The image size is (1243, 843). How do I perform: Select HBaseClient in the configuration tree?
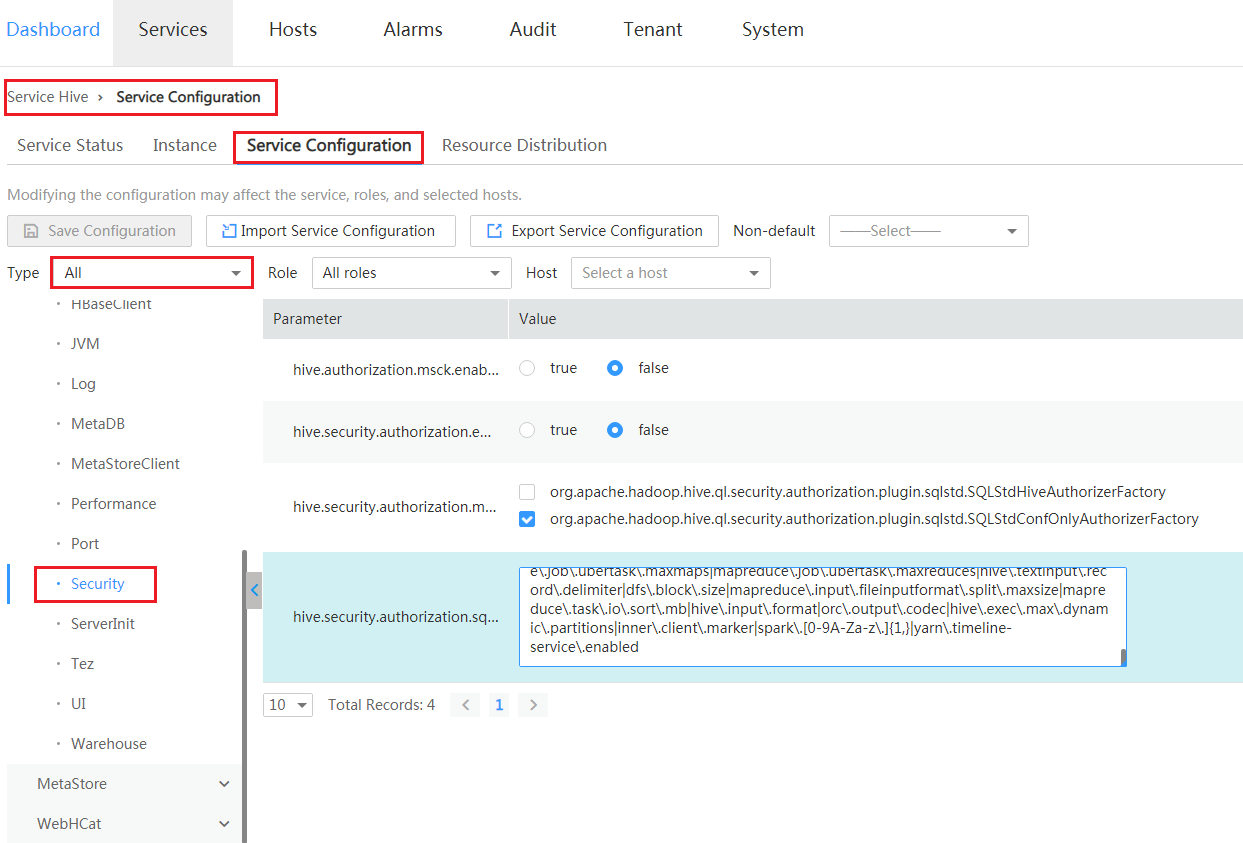pyautogui.click(x=111, y=304)
